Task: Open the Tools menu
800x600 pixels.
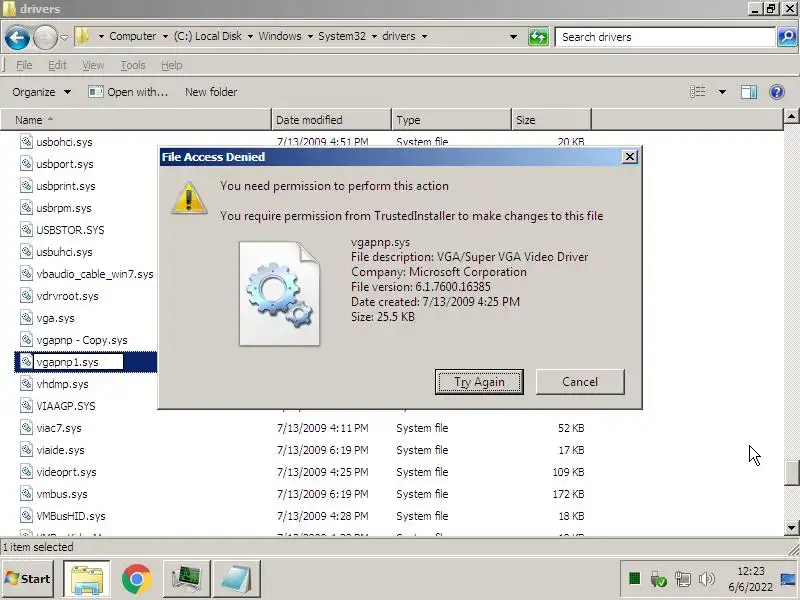Action: click(133, 65)
